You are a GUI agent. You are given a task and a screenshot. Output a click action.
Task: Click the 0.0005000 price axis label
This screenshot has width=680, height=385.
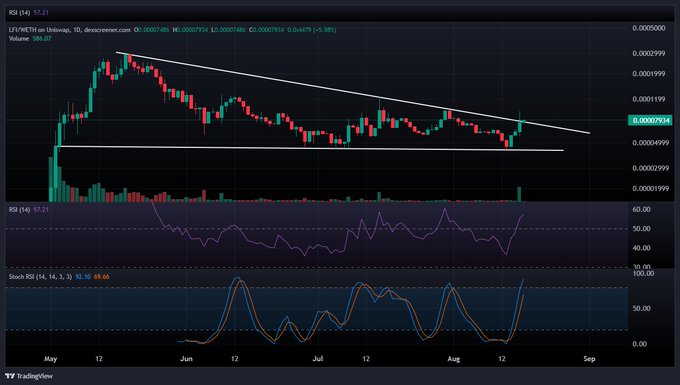point(648,28)
